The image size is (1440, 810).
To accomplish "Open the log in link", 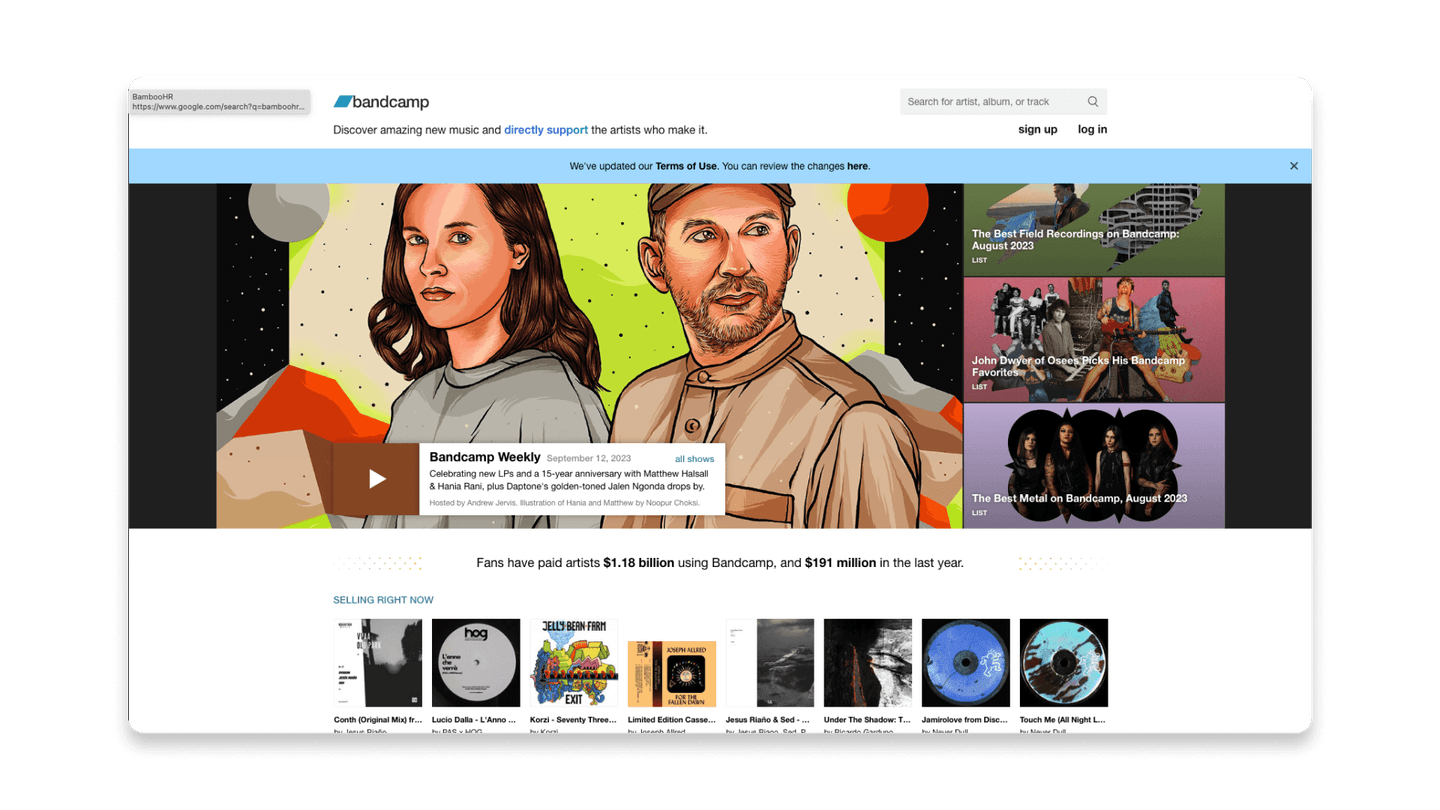I will click(1092, 129).
